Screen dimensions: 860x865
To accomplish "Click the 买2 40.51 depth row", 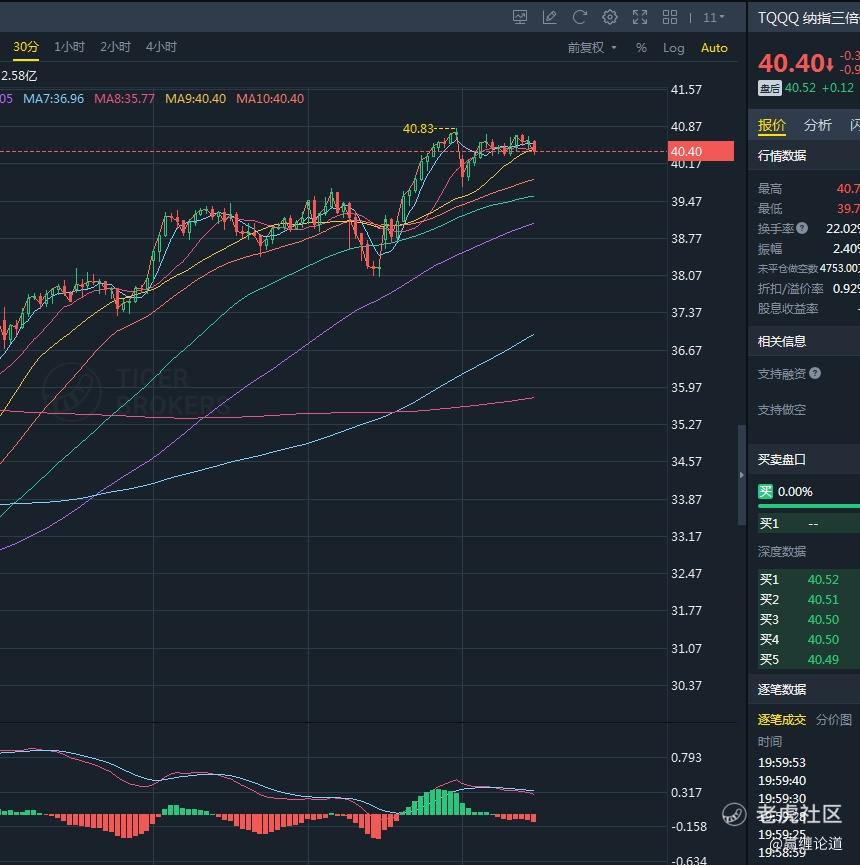I will click(809, 599).
